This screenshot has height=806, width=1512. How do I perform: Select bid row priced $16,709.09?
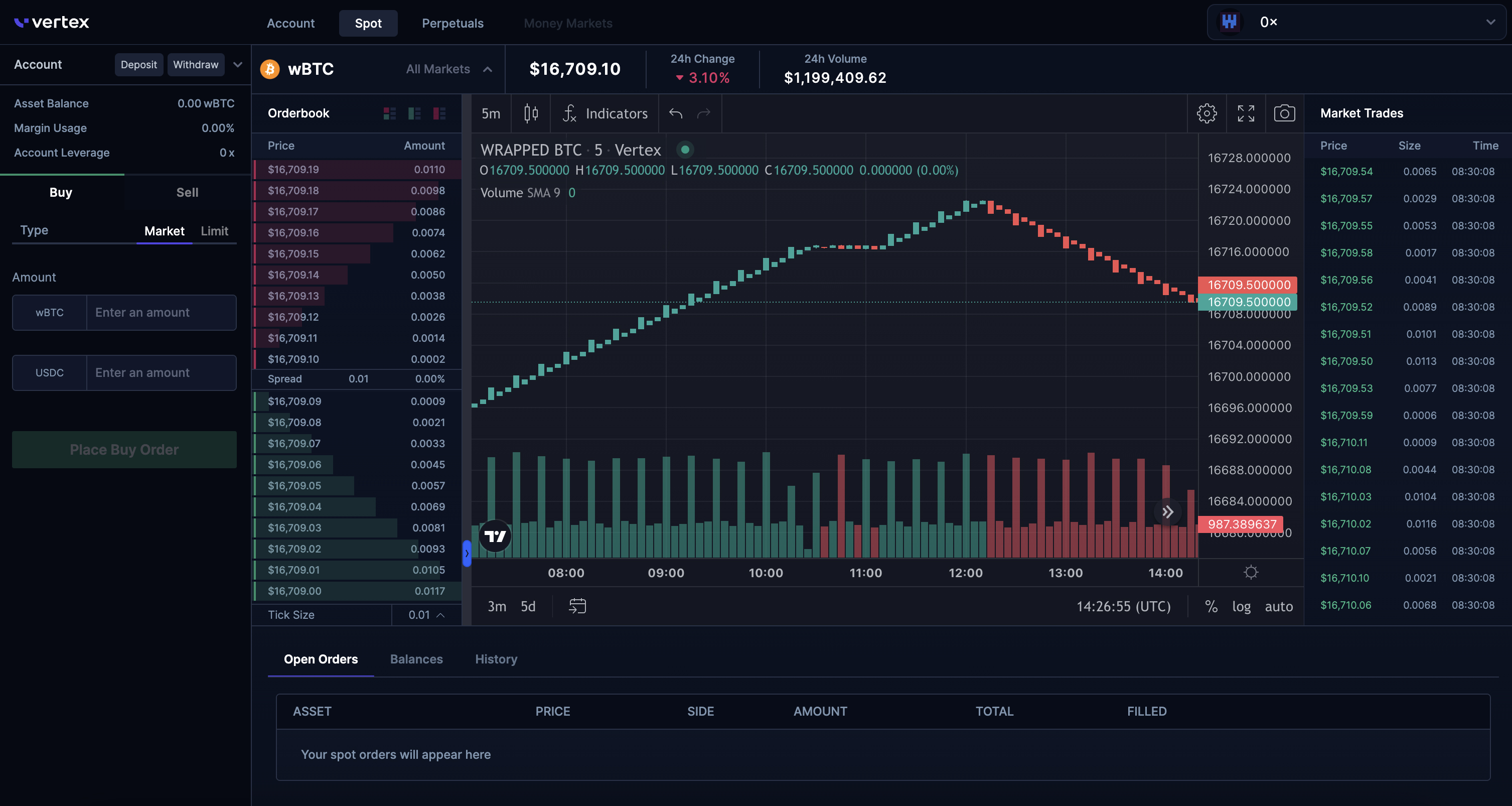tap(357, 401)
